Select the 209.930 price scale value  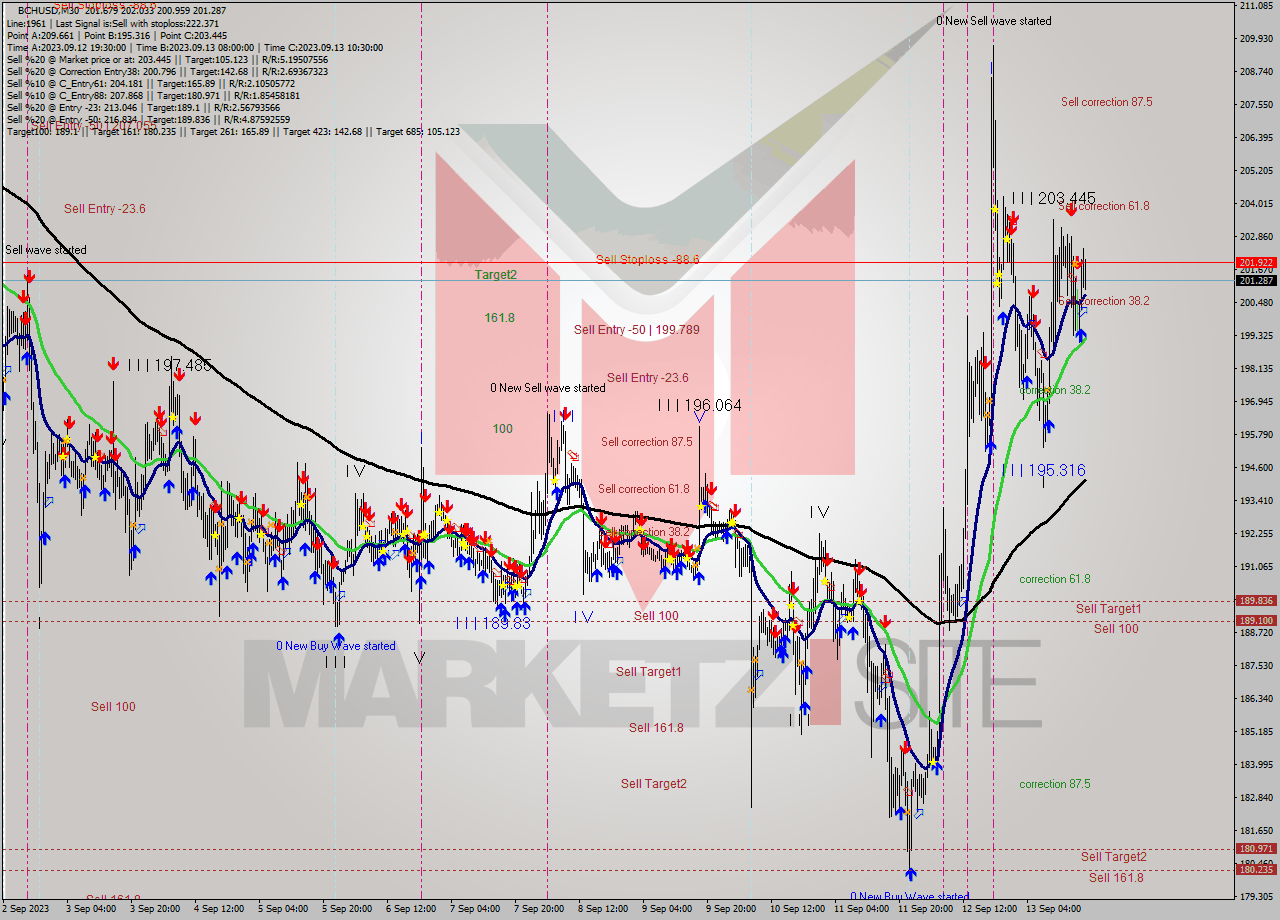click(1256, 39)
